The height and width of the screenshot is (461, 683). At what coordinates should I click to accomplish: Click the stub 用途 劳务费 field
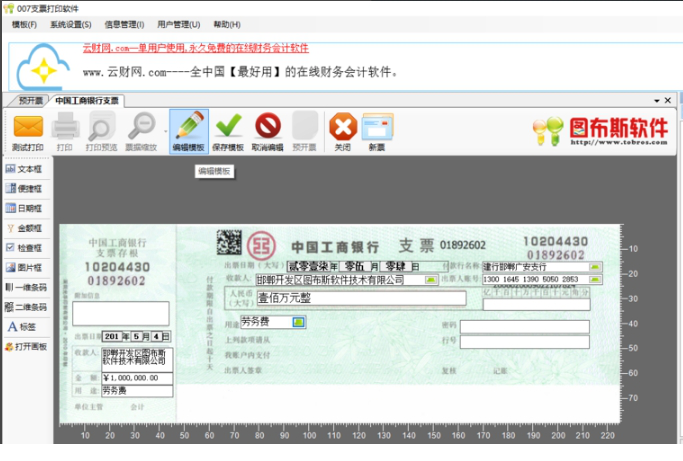pyautogui.click(x=137, y=391)
